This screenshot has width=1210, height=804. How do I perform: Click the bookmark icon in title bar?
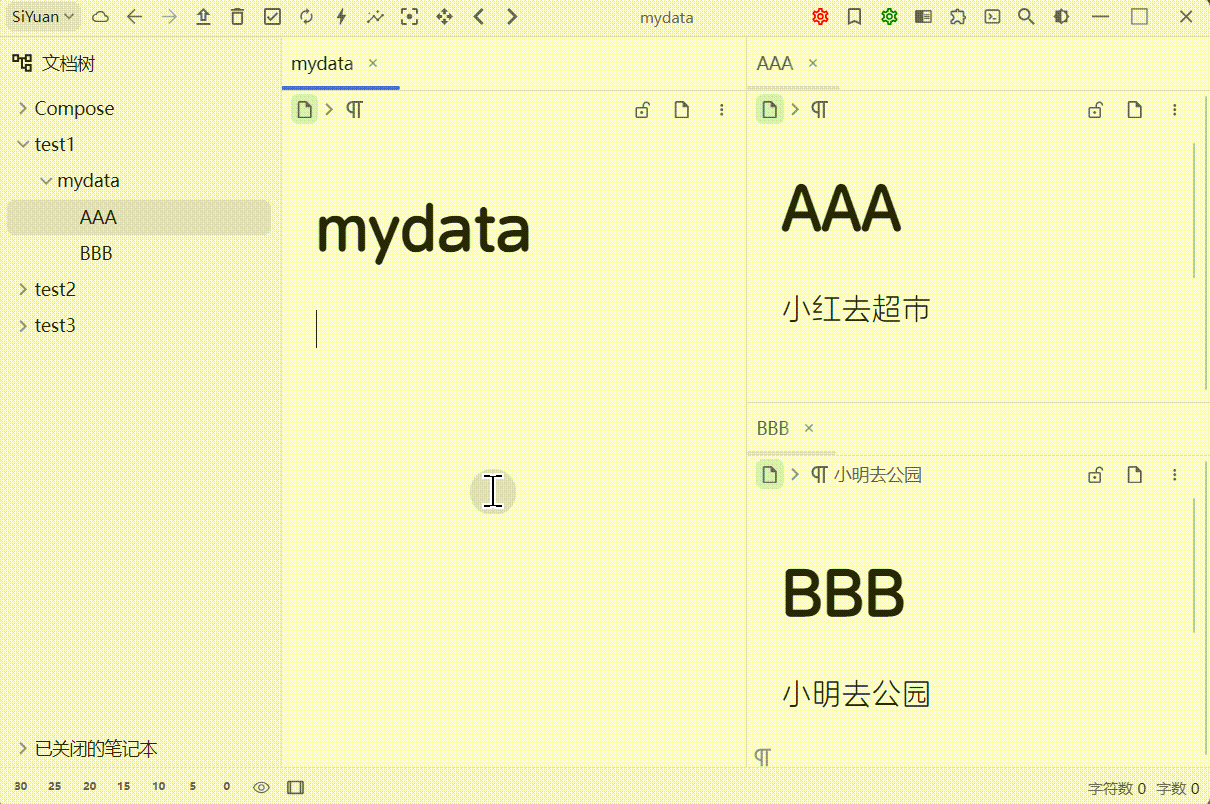click(854, 17)
